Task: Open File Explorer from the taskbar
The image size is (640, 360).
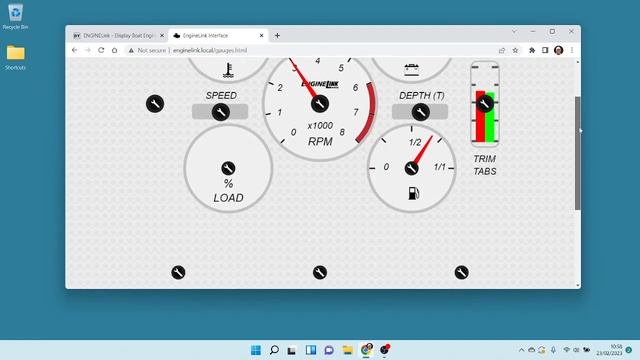Action: click(x=347, y=350)
